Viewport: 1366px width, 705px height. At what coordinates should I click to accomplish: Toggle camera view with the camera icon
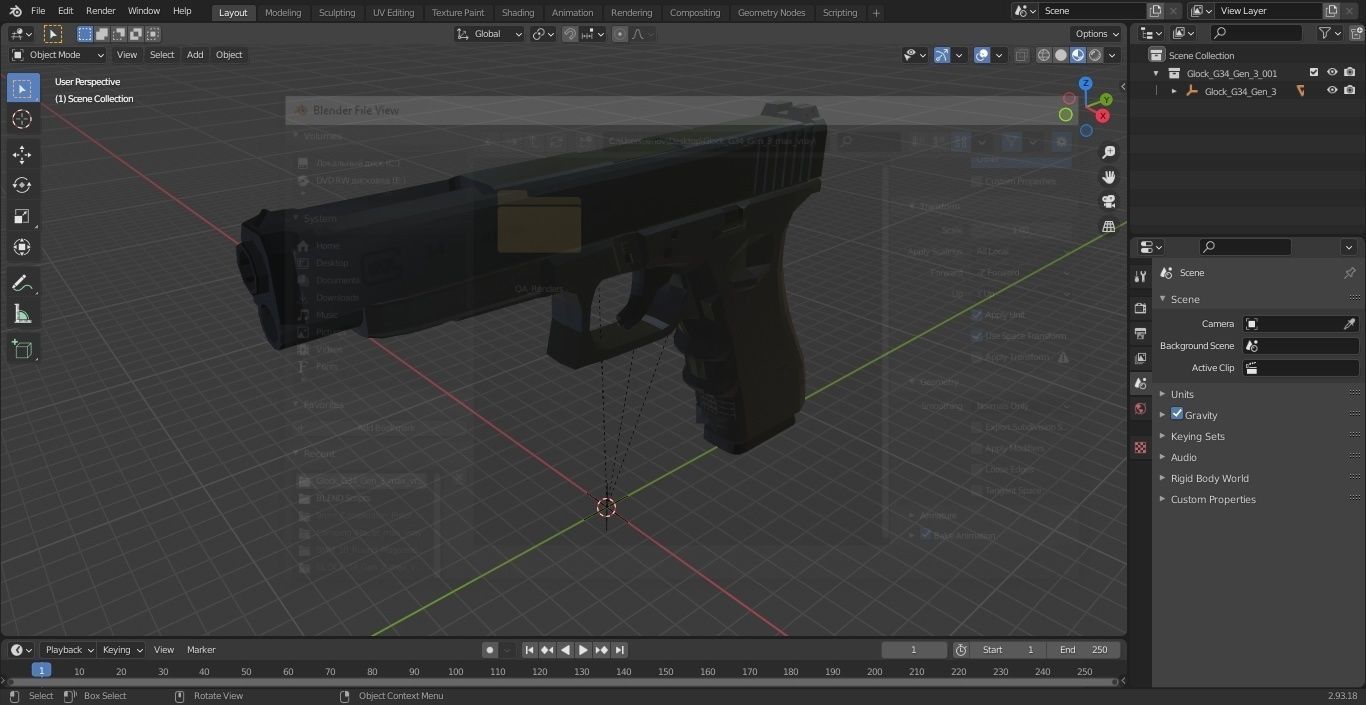1108,202
